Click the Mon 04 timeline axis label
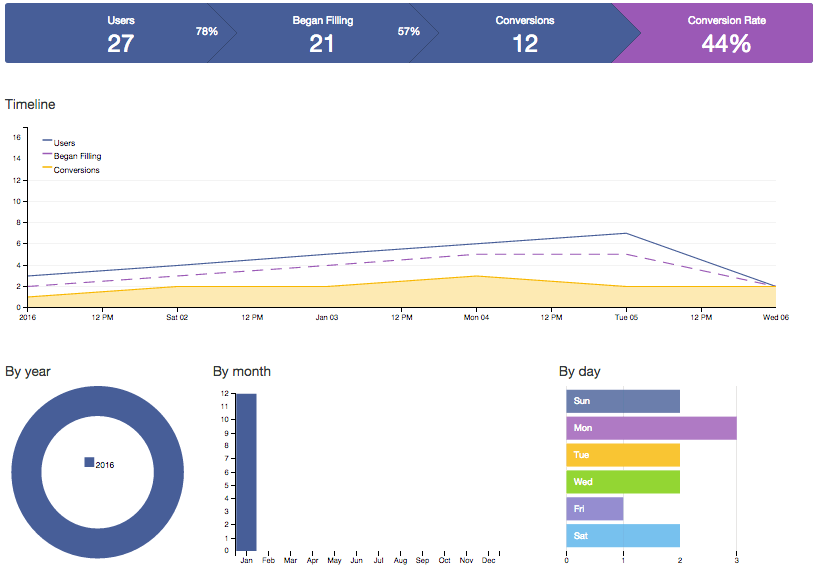This screenshot has width=818, height=569. click(x=476, y=318)
